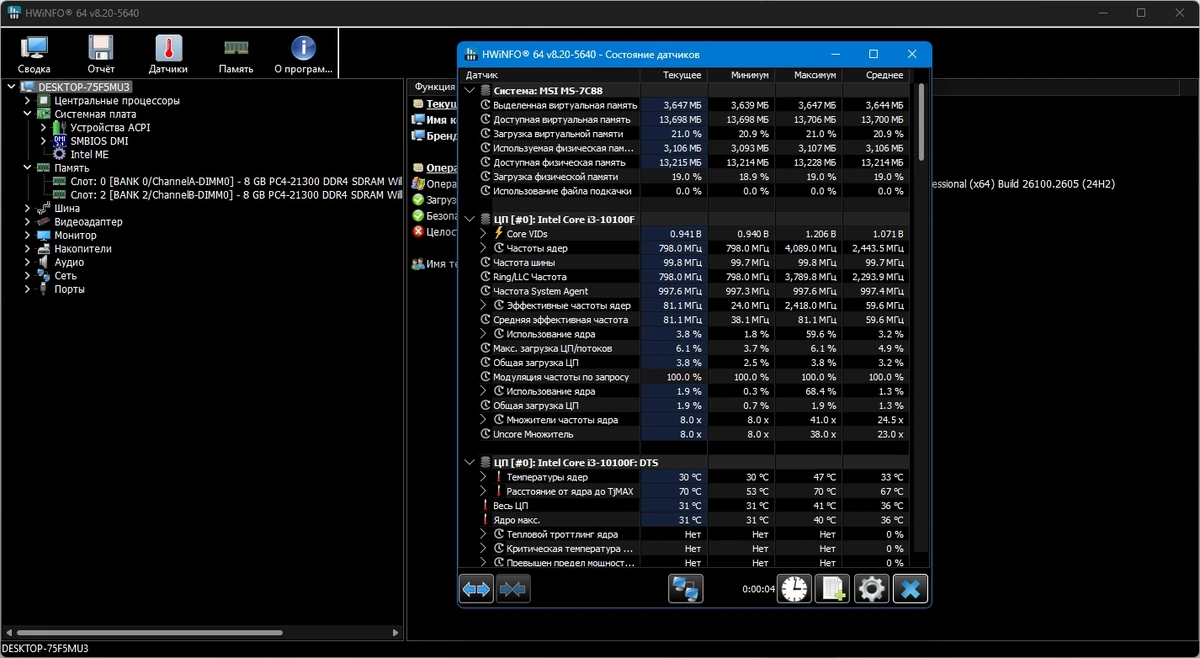
Task: Start logging with the sheet-plus icon
Action: [832, 590]
